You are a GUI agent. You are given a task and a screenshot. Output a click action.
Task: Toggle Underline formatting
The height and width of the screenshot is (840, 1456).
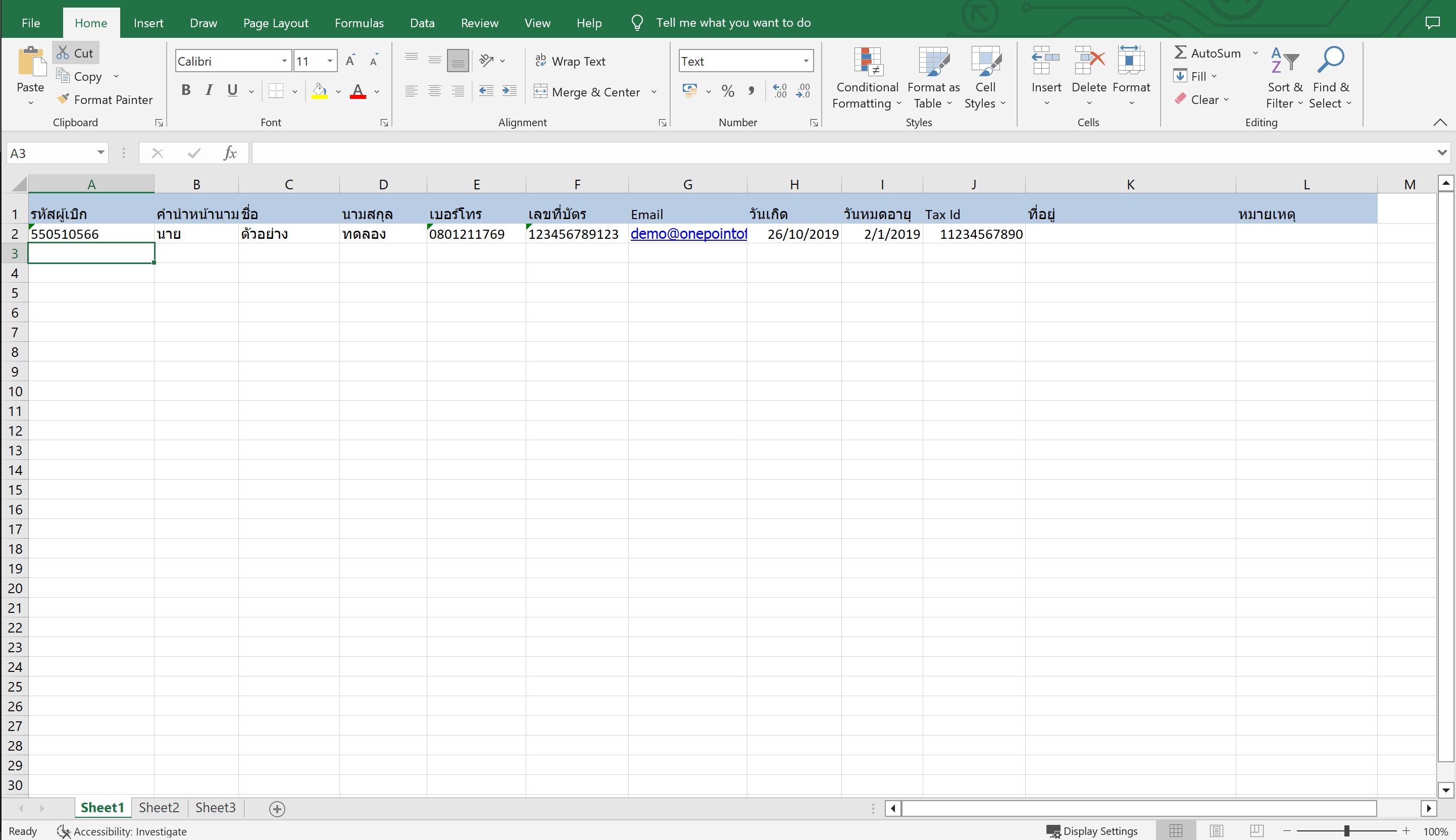233,90
